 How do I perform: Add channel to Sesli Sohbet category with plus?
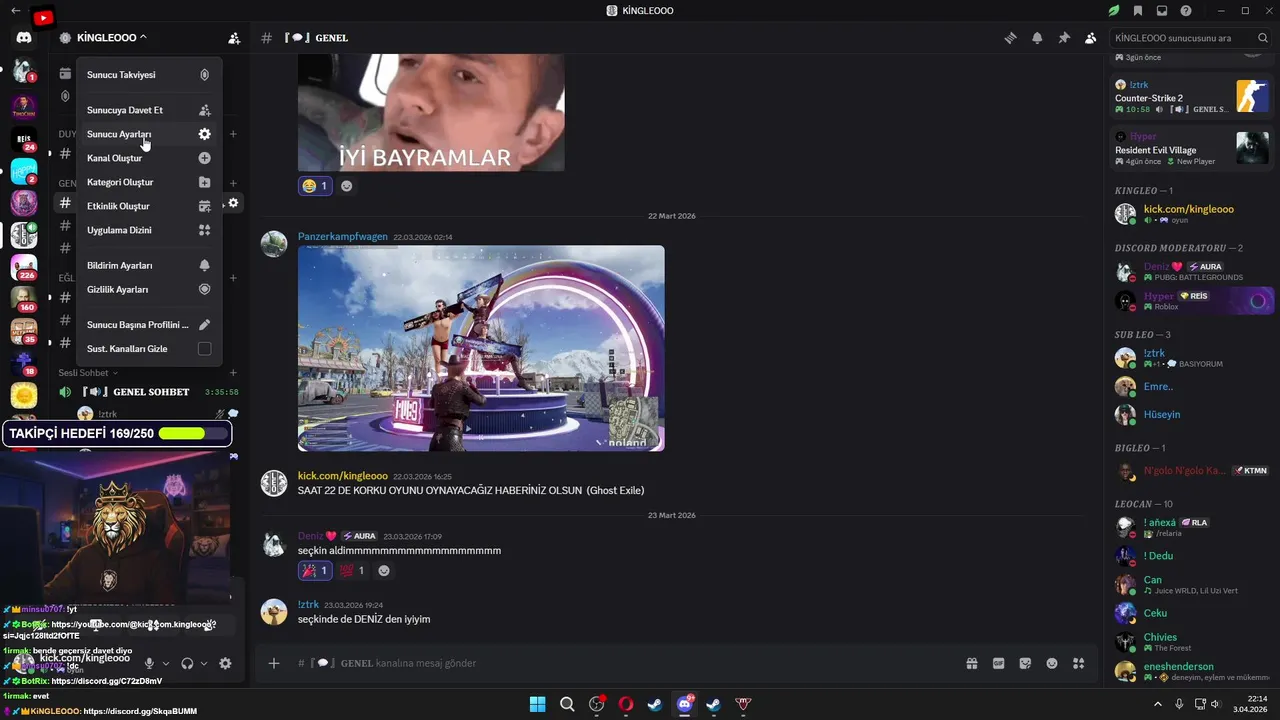click(233, 373)
